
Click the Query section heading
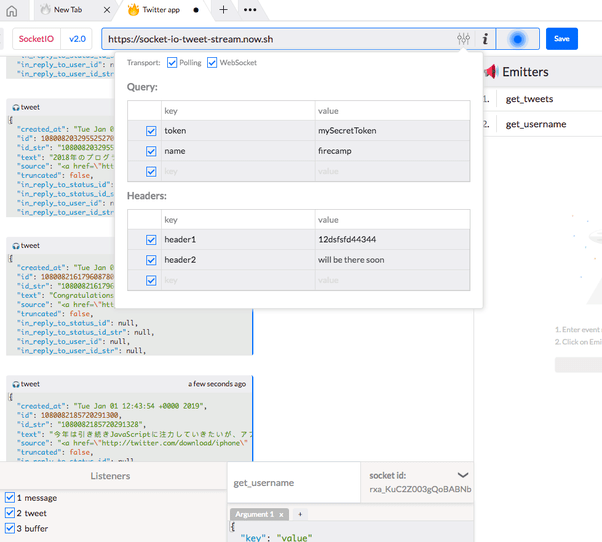pyautogui.click(x=142, y=87)
